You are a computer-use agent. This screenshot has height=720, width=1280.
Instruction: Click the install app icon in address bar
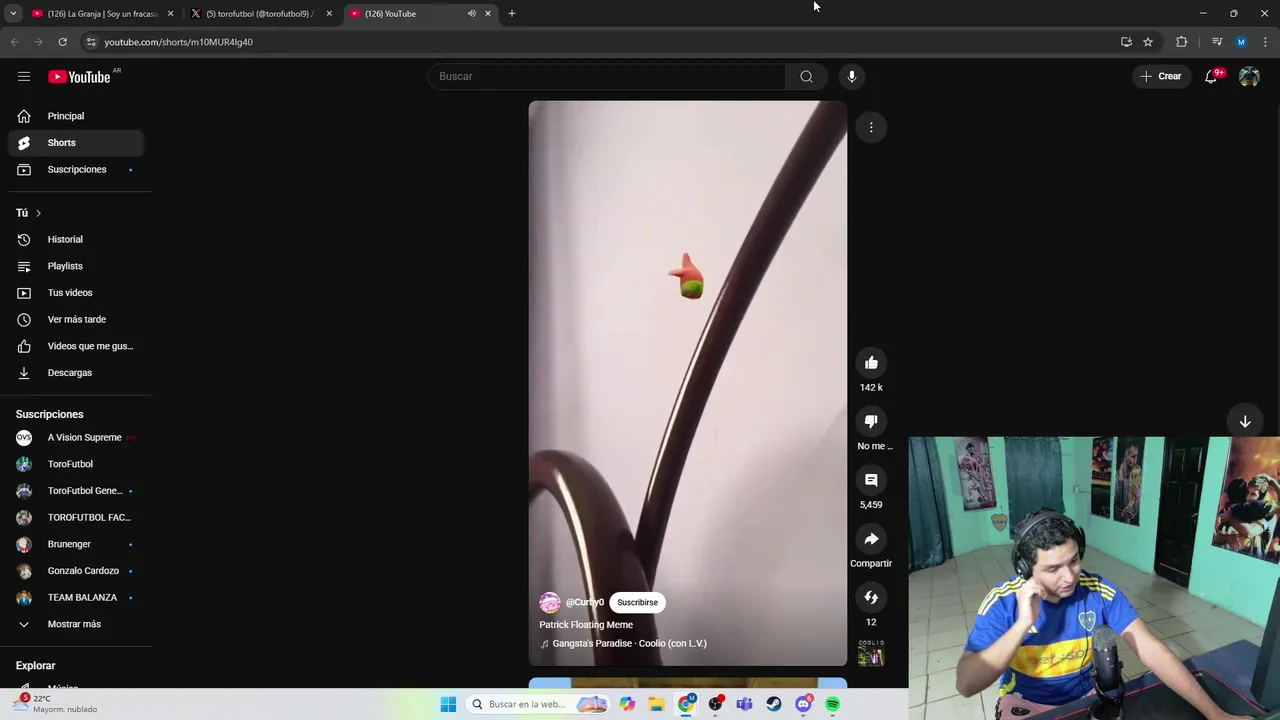click(x=1126, y=42)
